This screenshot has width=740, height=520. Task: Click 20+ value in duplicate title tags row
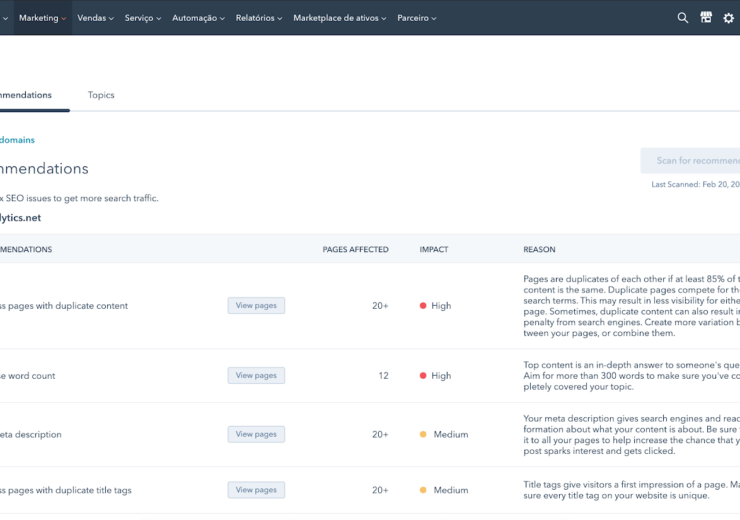click(380, 490)
